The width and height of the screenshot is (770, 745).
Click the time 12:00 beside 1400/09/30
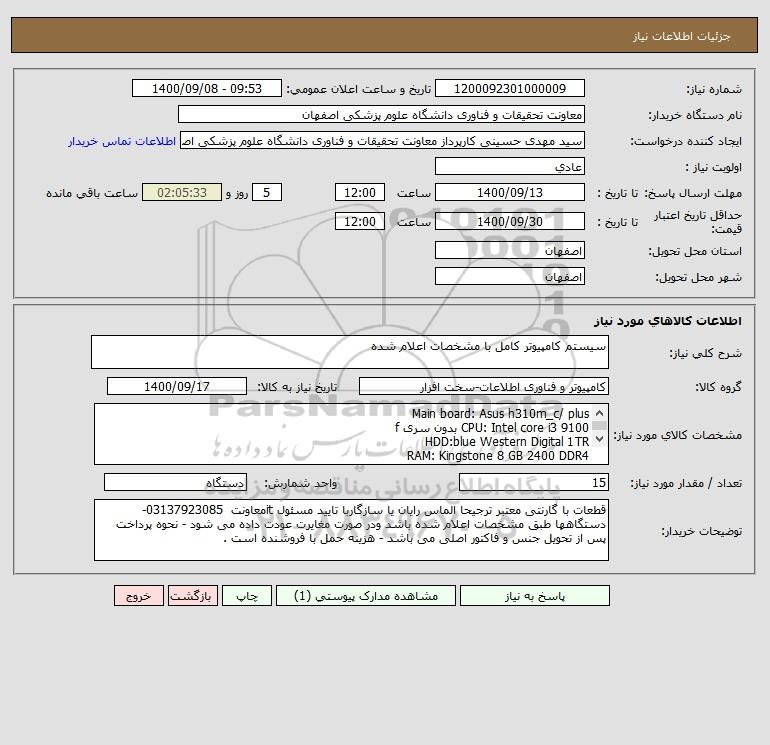(359, 221)
